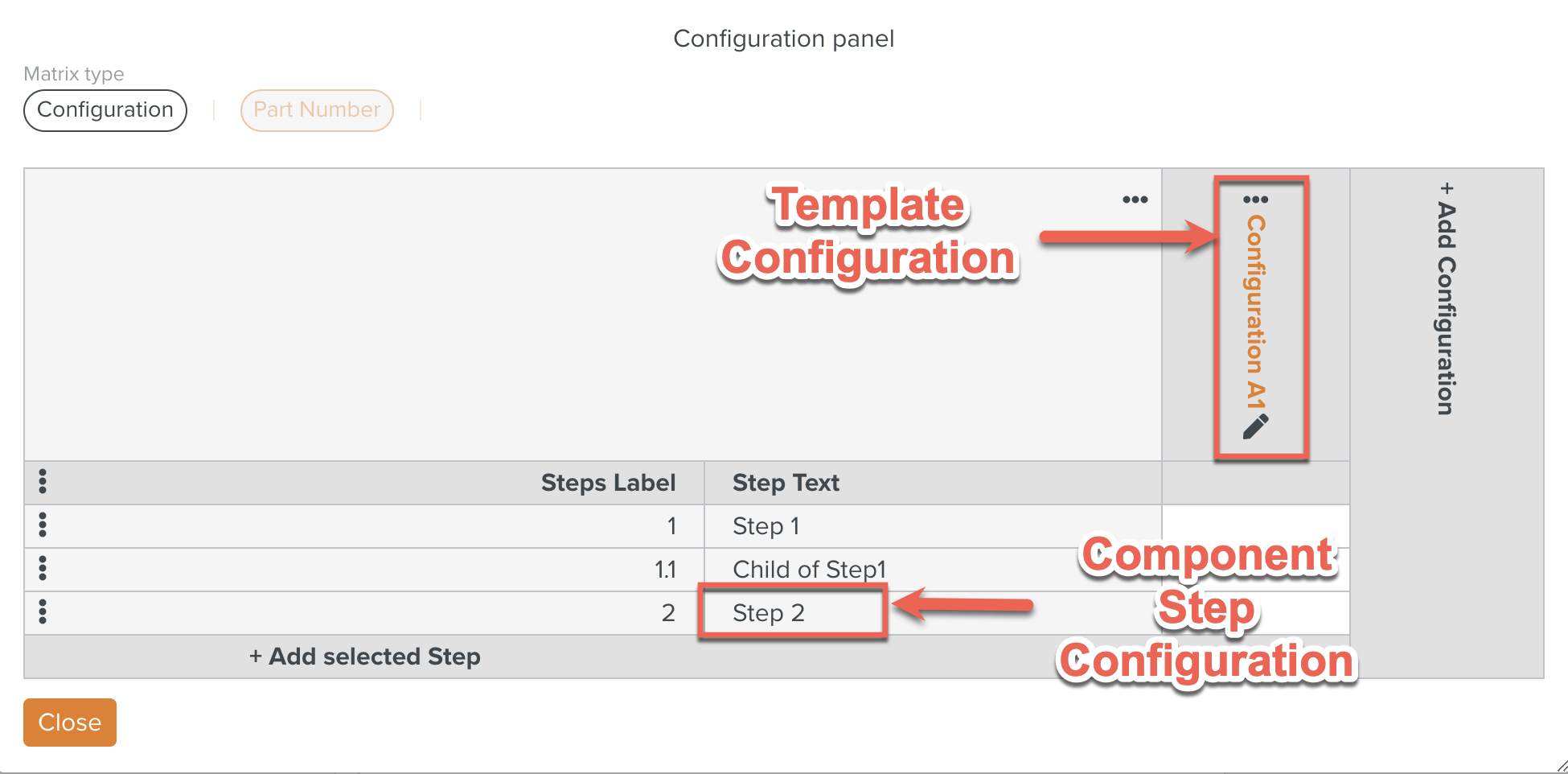Click the pencil icon for Configuration A1

pos(1255,426)
